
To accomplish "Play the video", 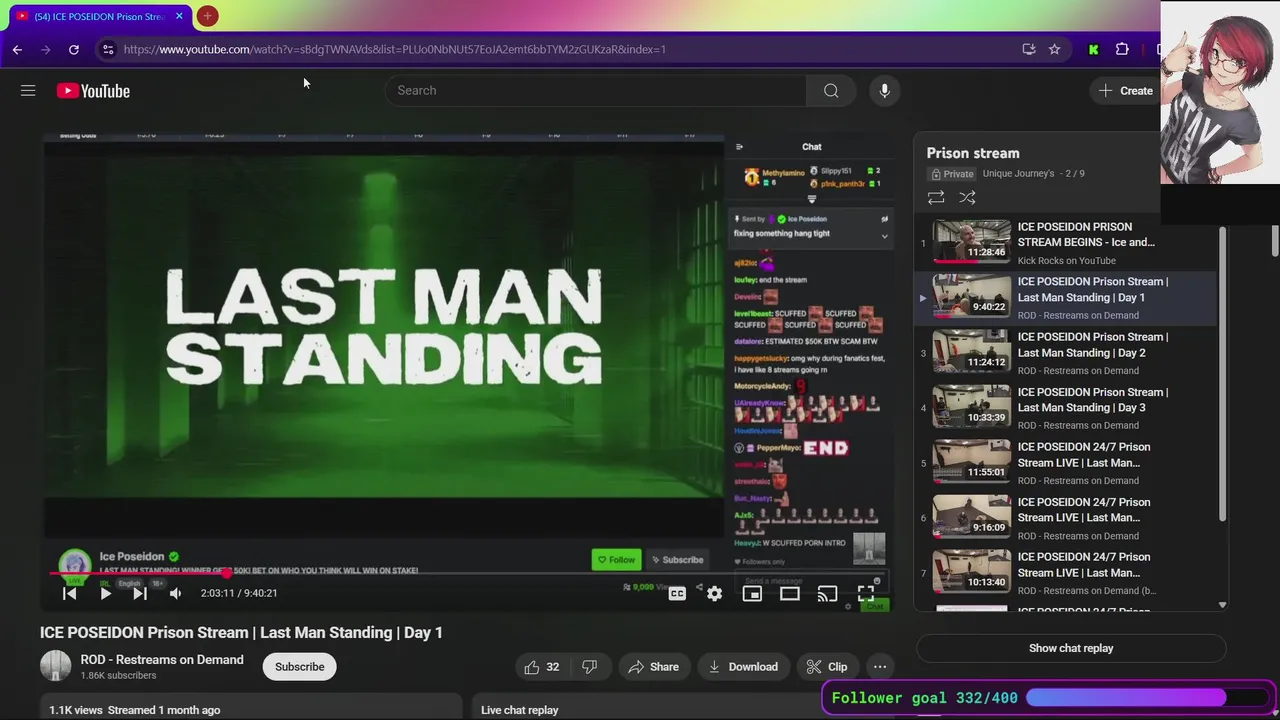I will [105, 593].
